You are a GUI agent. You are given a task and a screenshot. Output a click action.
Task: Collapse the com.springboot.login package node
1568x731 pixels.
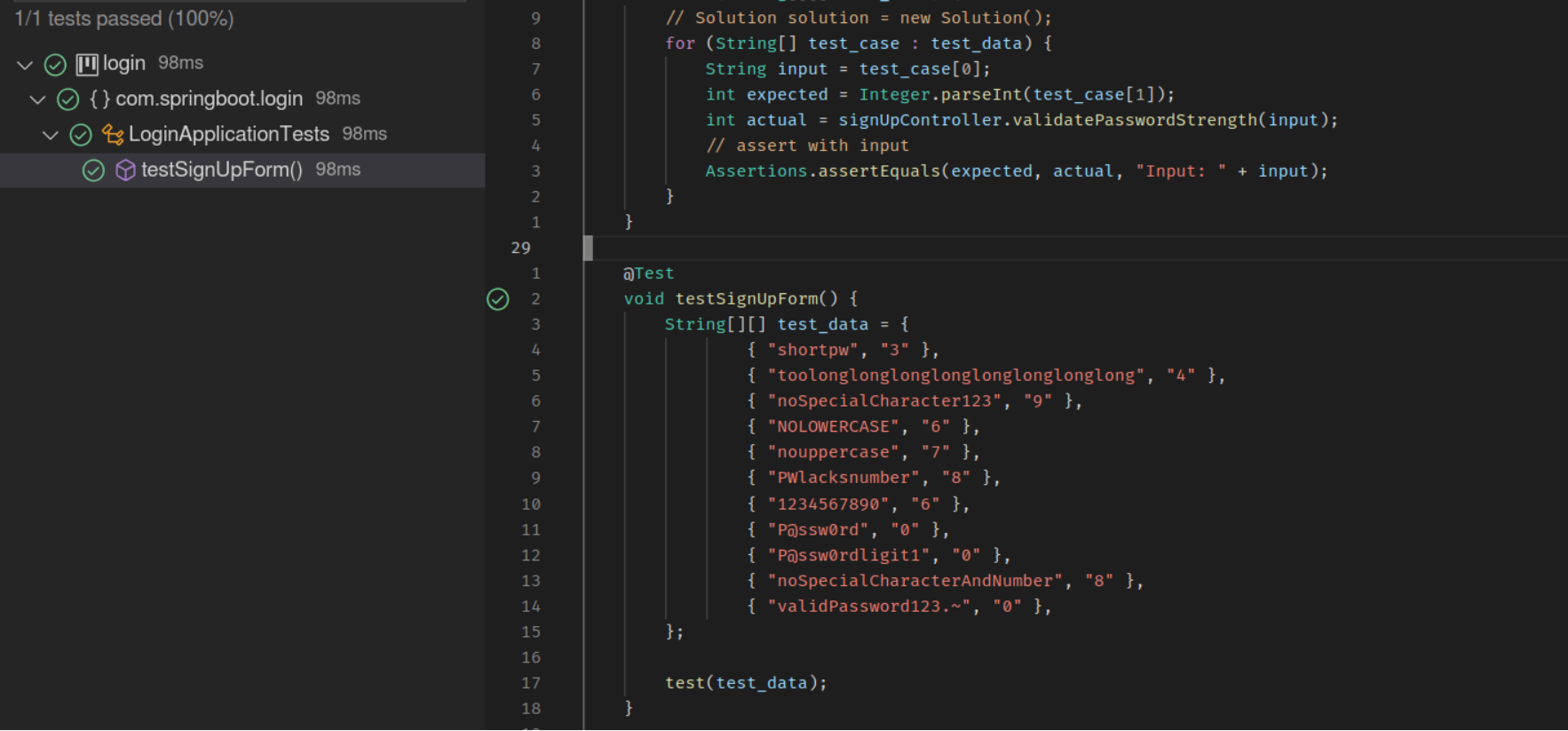[x=37, y=99]
